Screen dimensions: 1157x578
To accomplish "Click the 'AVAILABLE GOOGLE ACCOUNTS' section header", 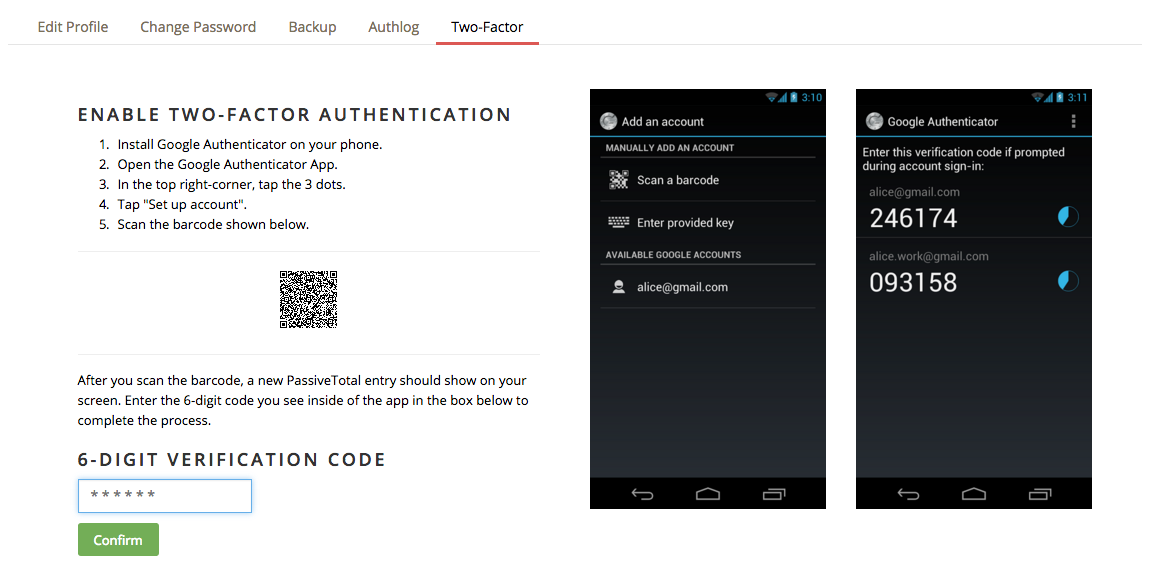I will pos(674,255).
